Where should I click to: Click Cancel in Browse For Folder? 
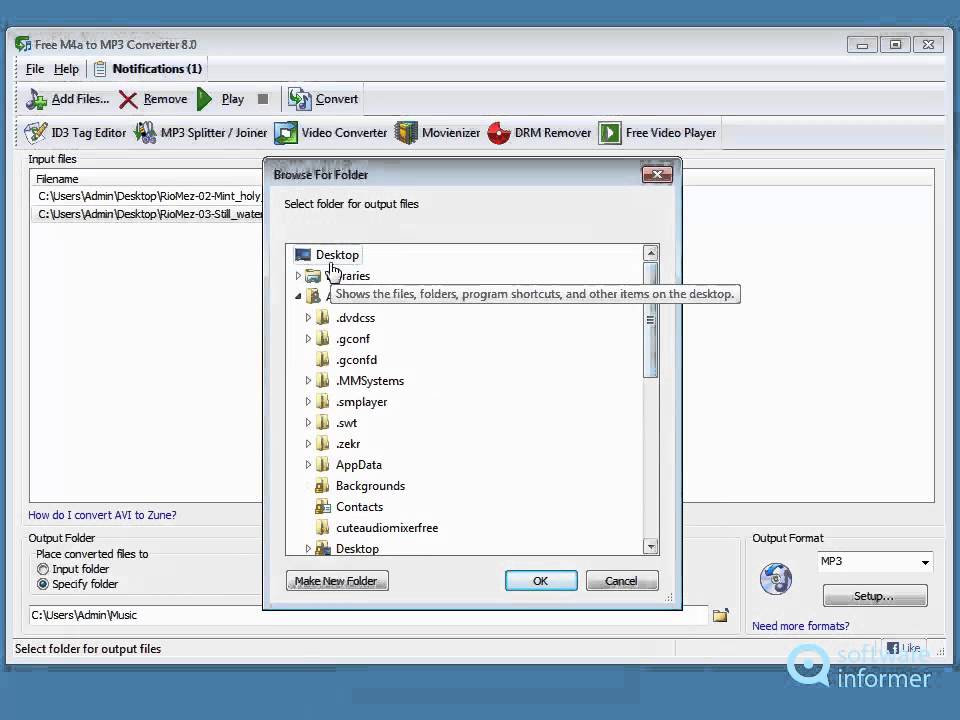pos(621,580)
